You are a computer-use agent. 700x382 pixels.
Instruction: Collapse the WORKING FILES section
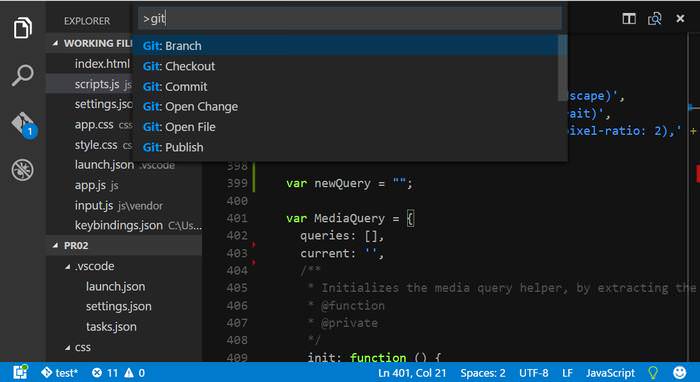[x=55, y=43]
